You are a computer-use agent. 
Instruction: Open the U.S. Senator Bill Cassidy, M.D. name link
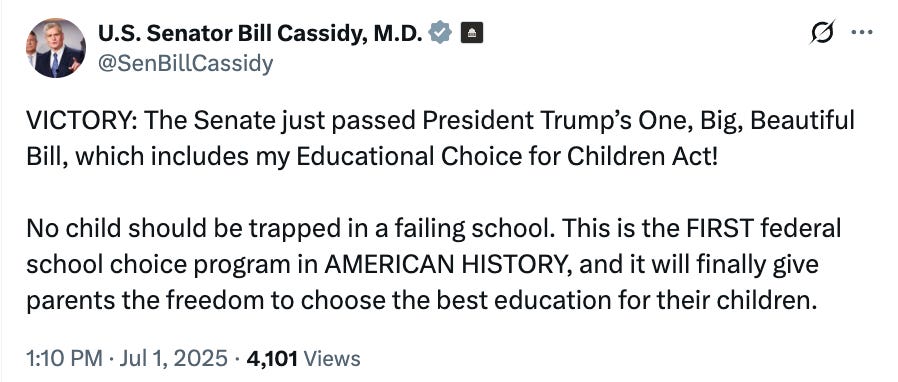261,34
